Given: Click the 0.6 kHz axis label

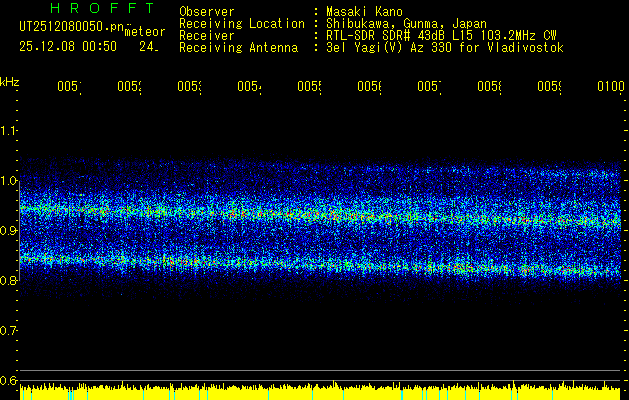Looking at the screenshot, I should tap(8, 380).
